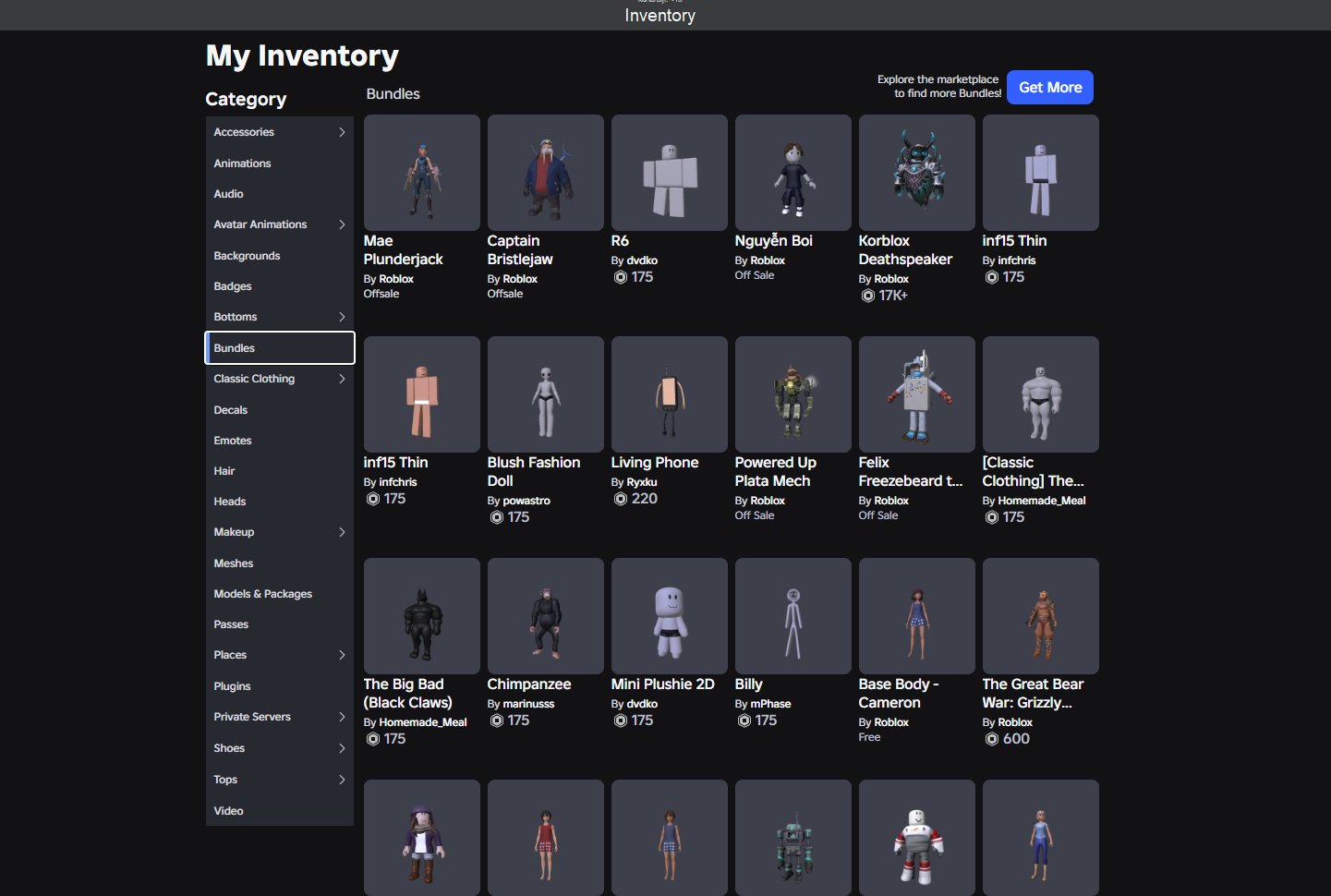Expand the Makeup category arrow
1331x896 pixels.
342,532
